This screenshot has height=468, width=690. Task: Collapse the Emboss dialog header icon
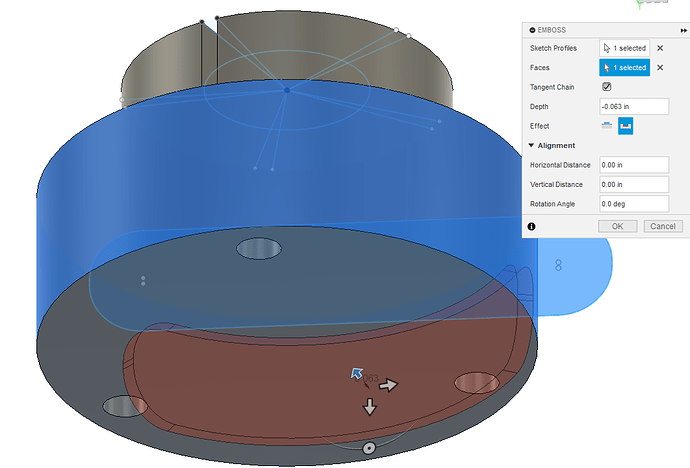(x=532, y=30)
